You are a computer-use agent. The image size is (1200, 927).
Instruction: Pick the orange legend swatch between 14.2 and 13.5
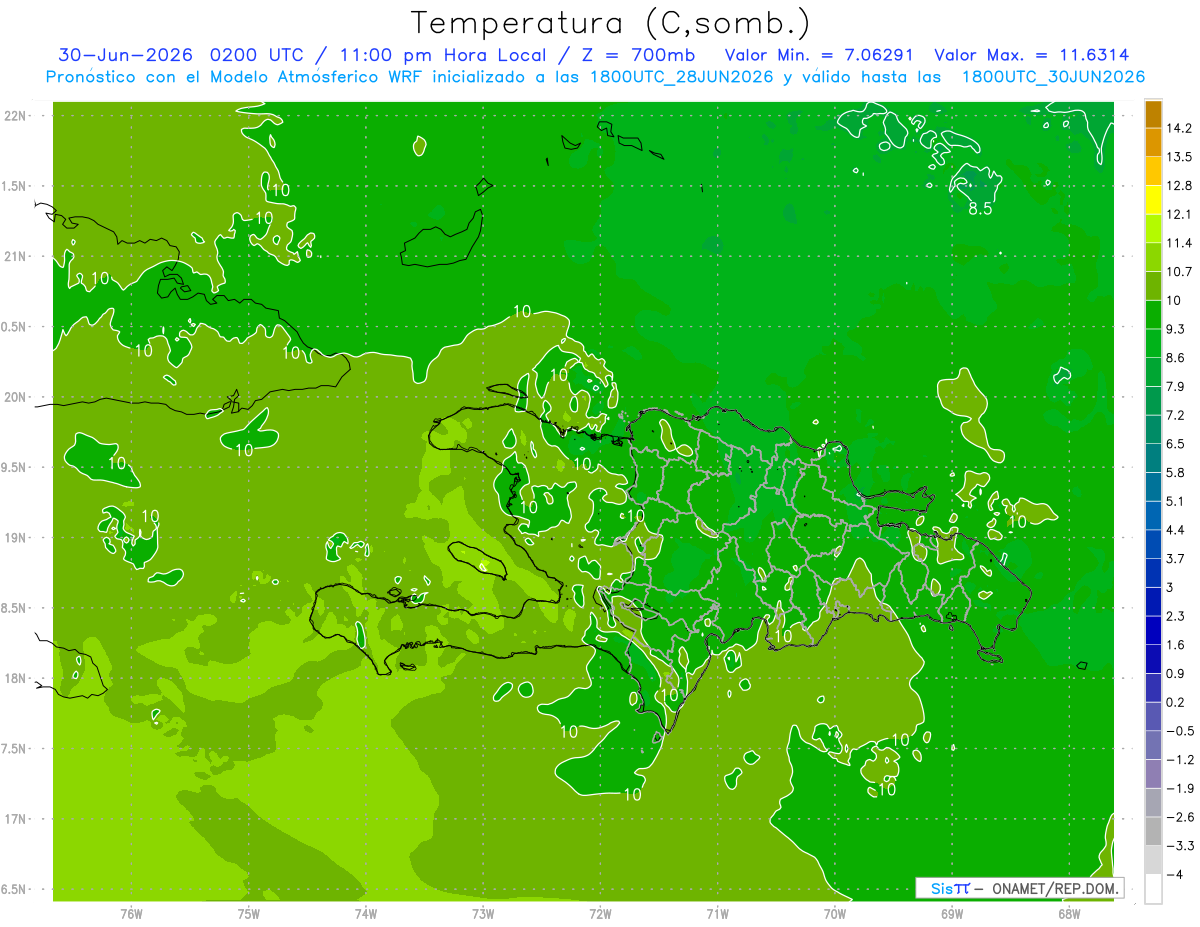pyautogui.click(x=1153, y=142)
